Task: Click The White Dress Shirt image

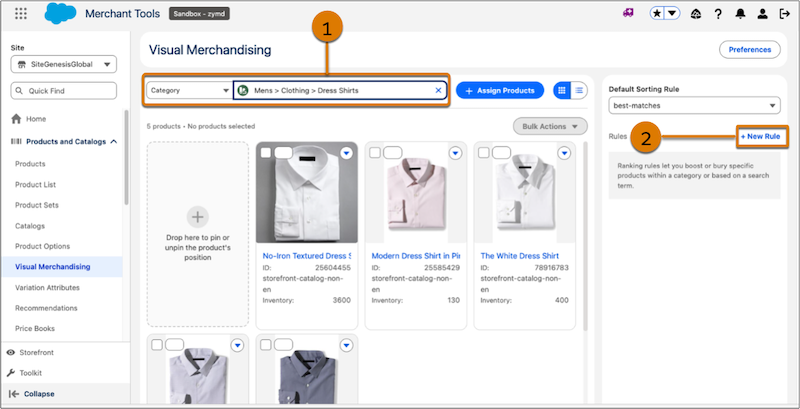Action: (524, 193)
